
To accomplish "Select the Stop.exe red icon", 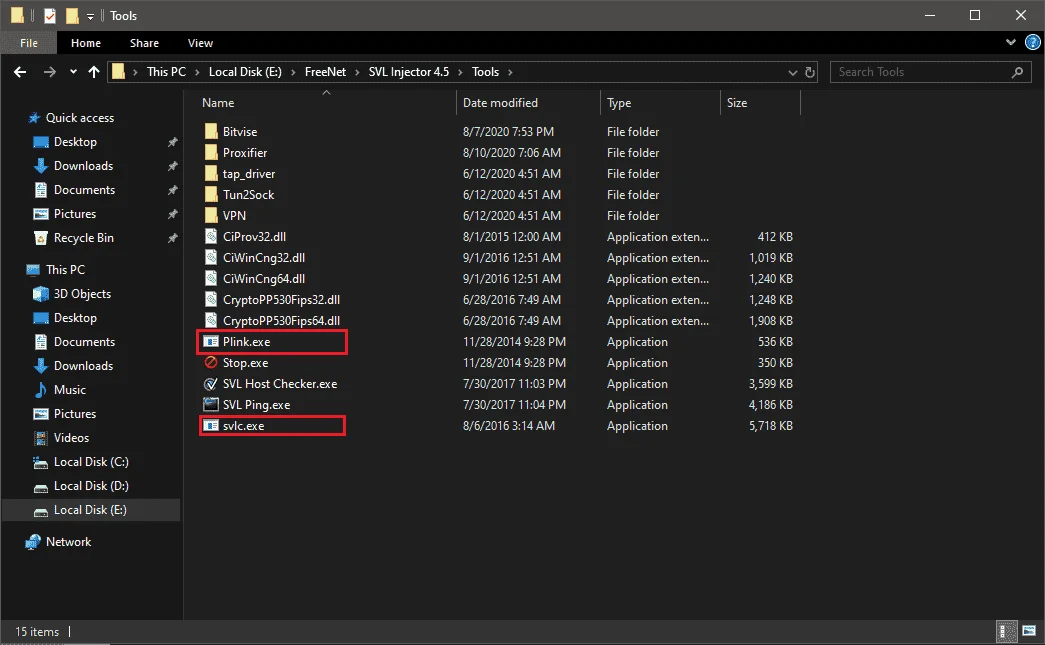I will [x=211, y=362].
